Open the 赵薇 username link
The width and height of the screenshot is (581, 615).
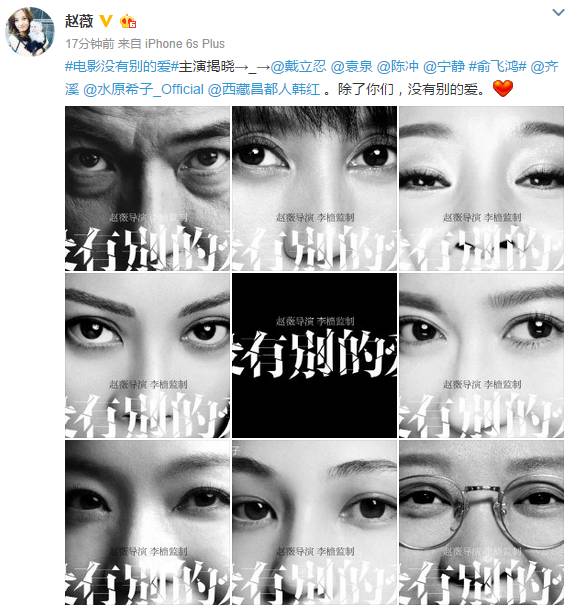click(x=79, y=21)
